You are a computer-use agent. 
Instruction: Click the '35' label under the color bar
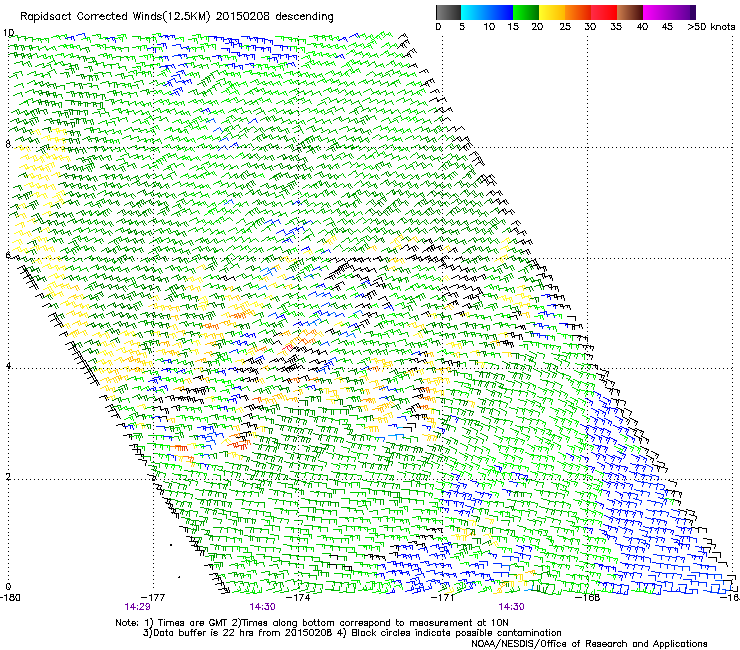click(616, 27)
